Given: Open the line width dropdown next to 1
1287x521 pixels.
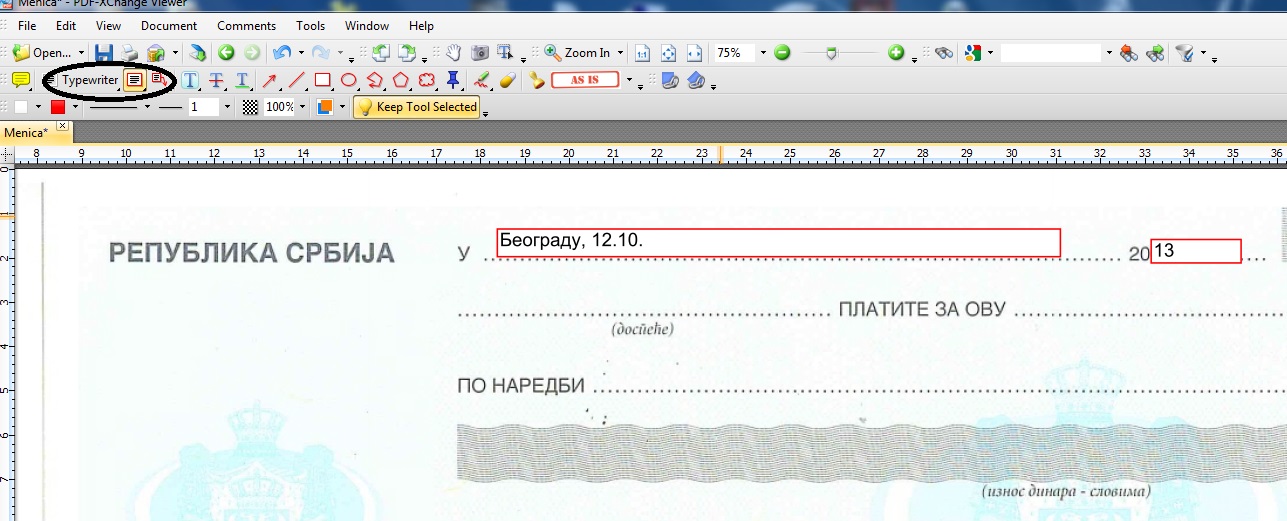Looking at the screenshot, I should (x=226, y=107).
